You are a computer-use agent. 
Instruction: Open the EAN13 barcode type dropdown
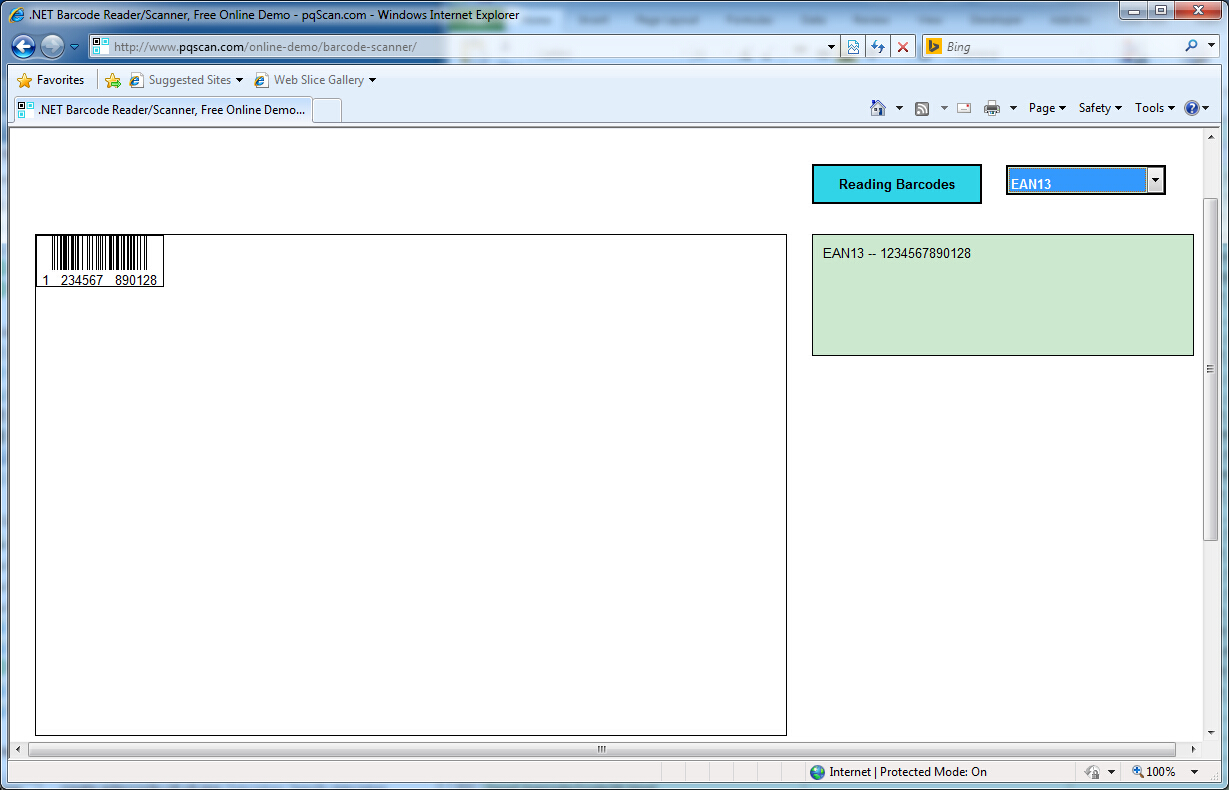1086,180
